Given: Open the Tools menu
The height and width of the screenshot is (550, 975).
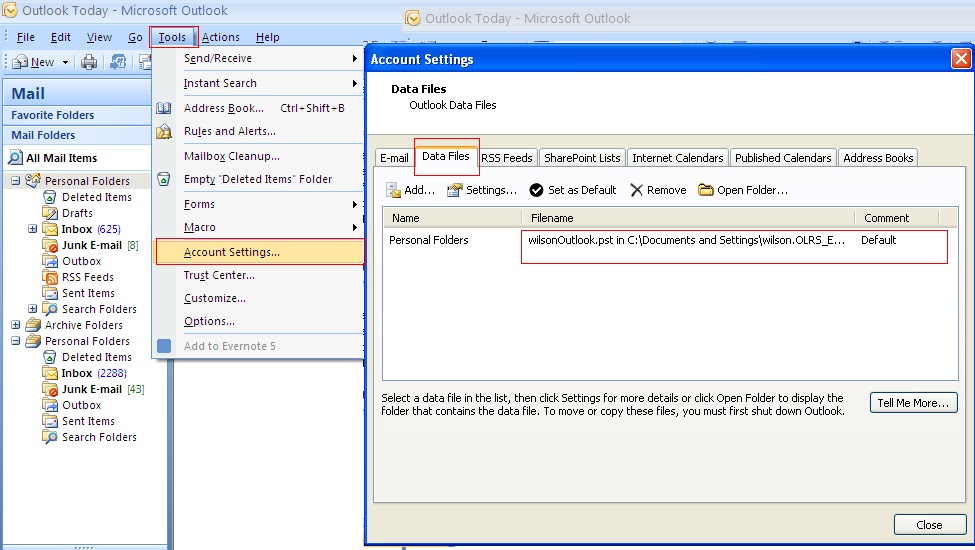Looking at the screenshot, I should 172,37.
